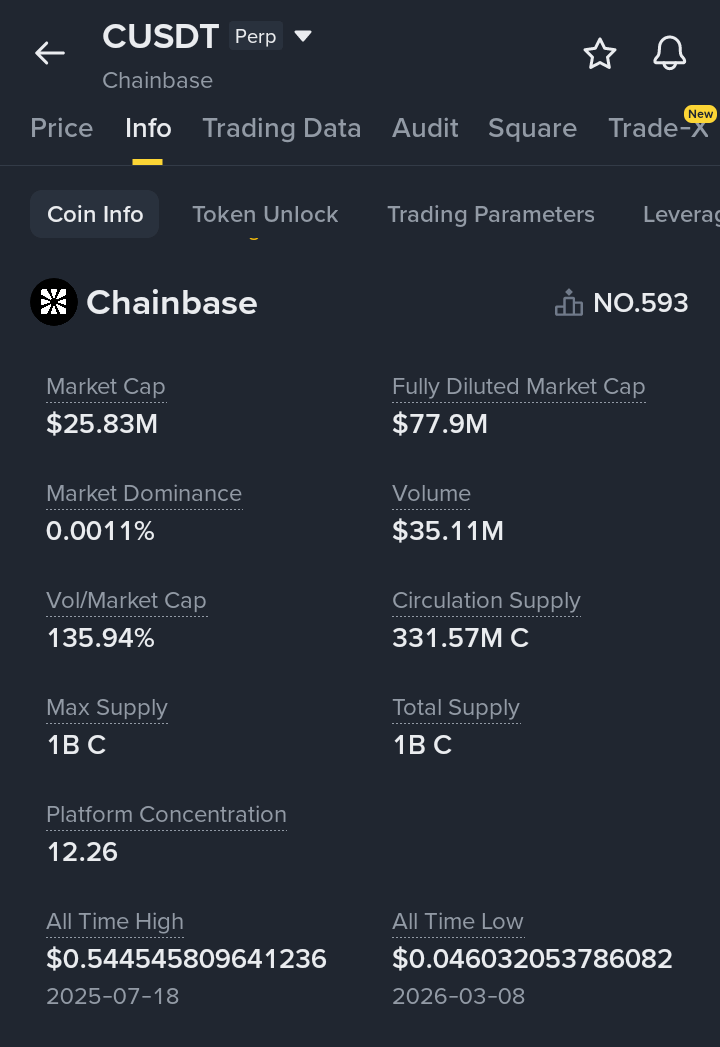720x1047 pixels.
Task: Tap the Vol/Market Cap label
Action: (126, 601)
